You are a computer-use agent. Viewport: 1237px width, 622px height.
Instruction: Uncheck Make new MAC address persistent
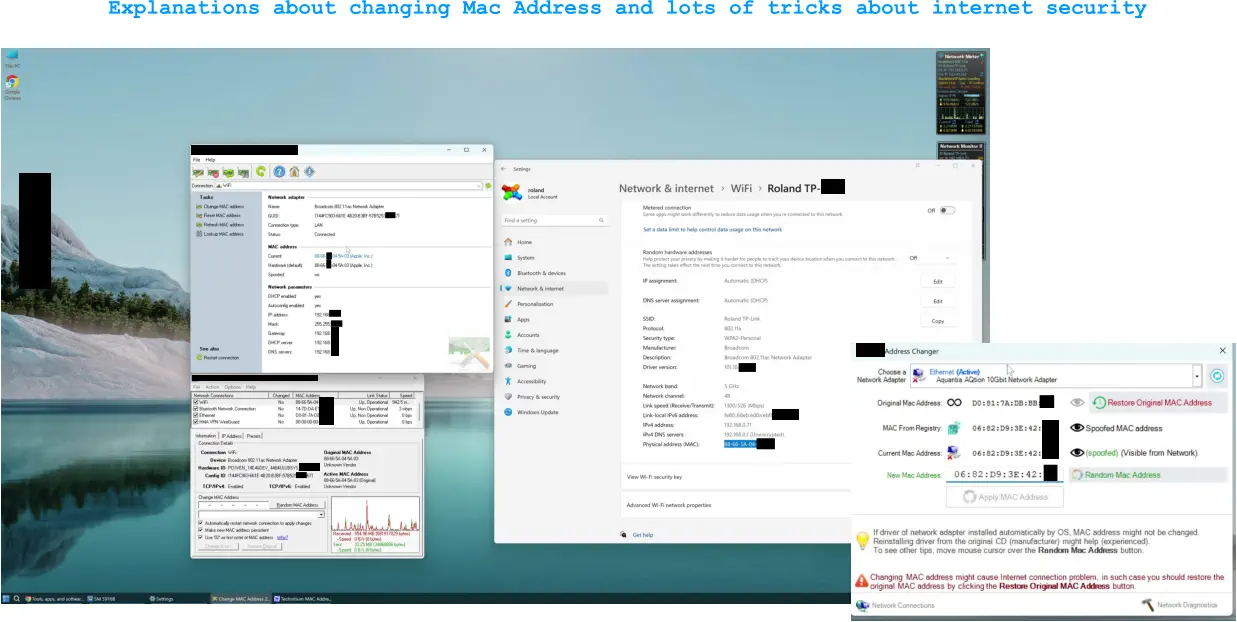tap(201, 530)
